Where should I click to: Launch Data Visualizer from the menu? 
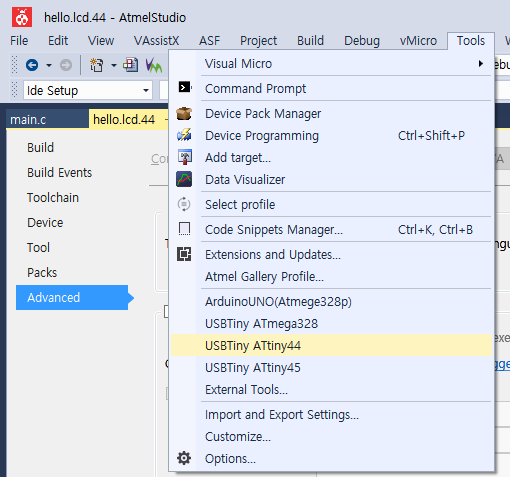pos(331,179)
